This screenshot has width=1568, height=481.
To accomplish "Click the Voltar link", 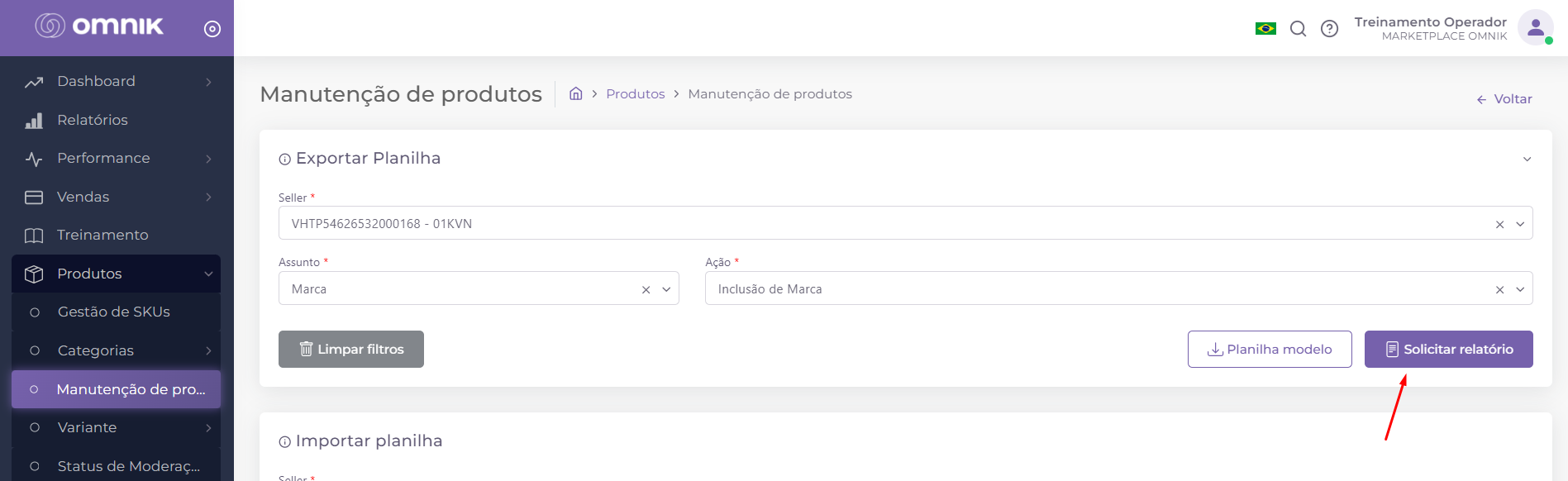I will (1504, 99).
